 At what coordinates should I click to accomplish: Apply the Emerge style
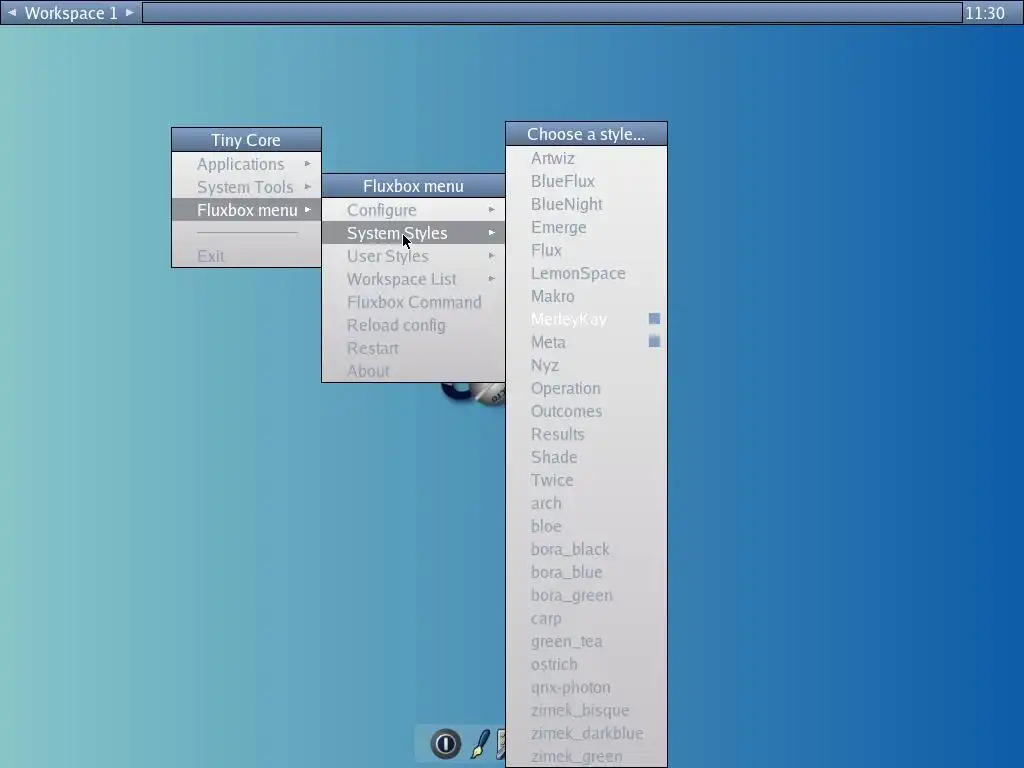pos(586,227)
